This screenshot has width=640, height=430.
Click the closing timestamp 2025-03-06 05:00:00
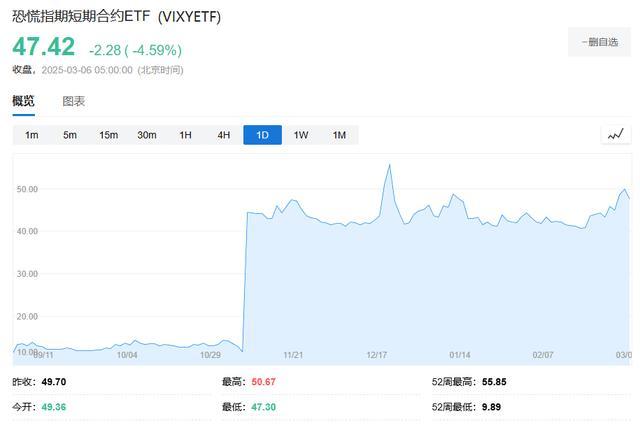pos(87,70)
